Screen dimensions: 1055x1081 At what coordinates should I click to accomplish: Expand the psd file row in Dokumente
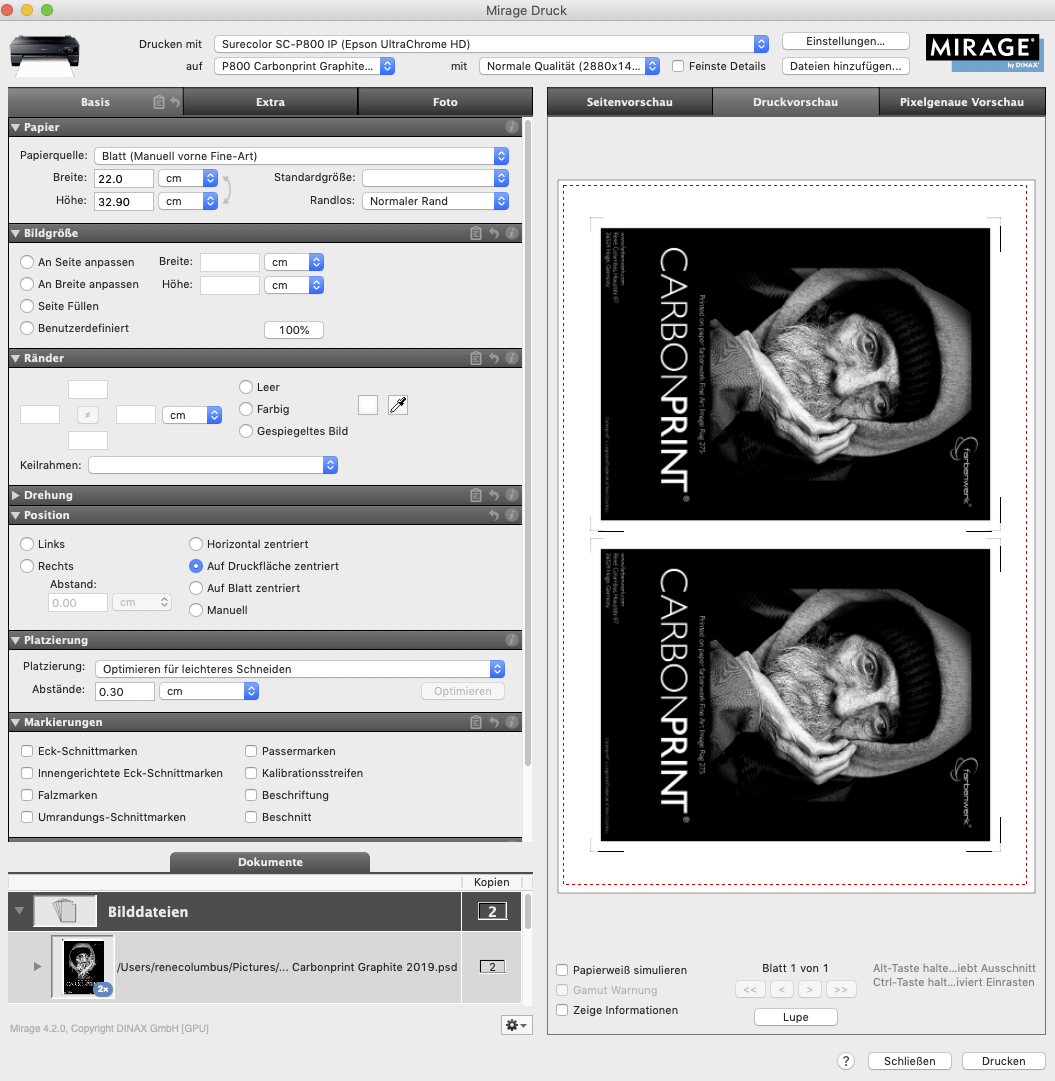[x=37, y=967]
